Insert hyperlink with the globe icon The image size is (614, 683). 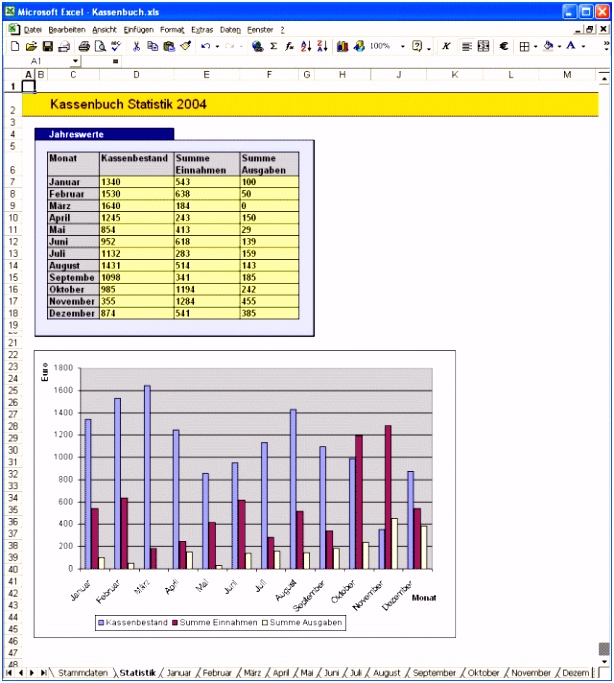click(258, 46)
